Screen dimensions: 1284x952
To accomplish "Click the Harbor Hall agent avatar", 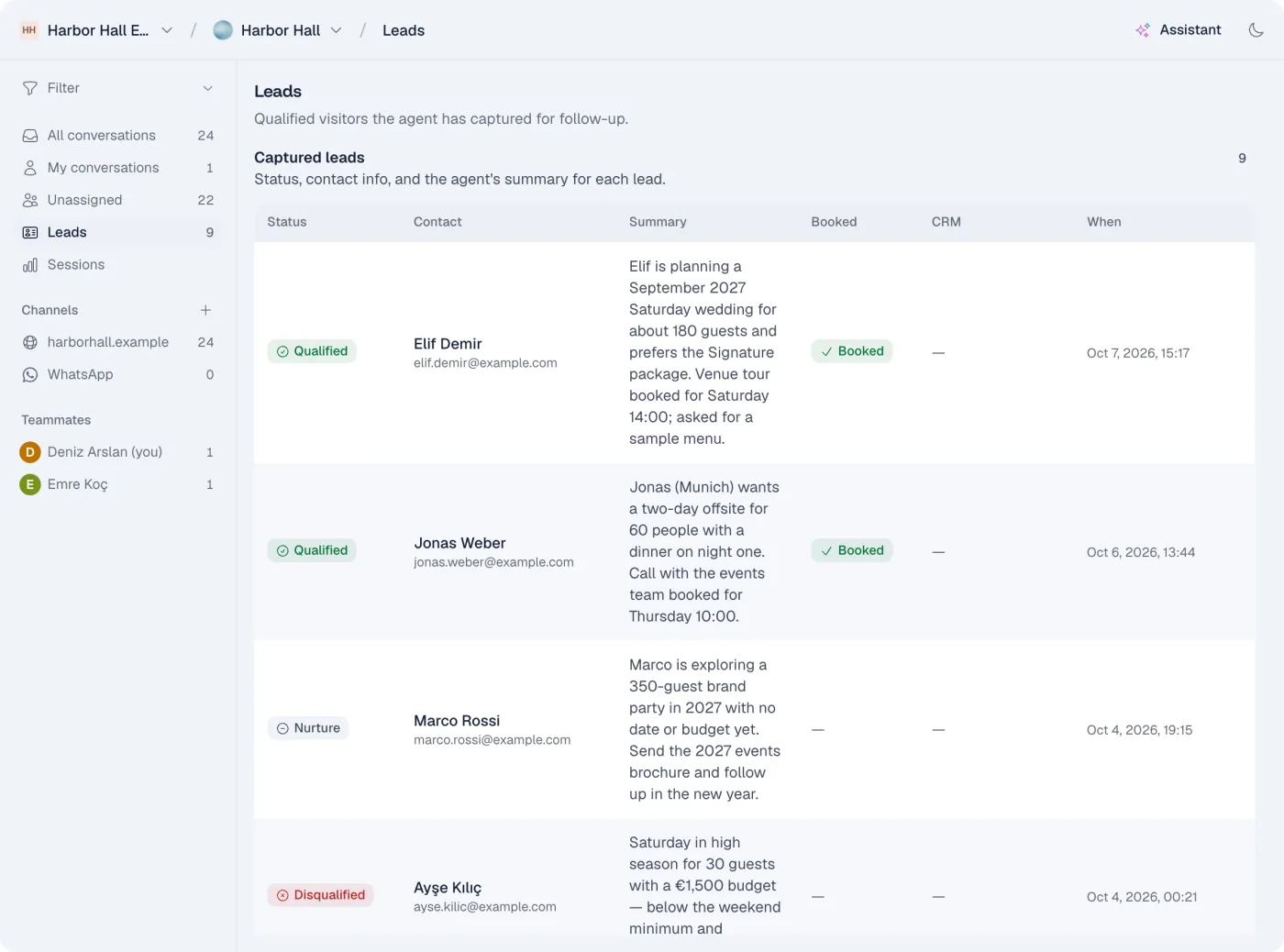I will (223, 30).
